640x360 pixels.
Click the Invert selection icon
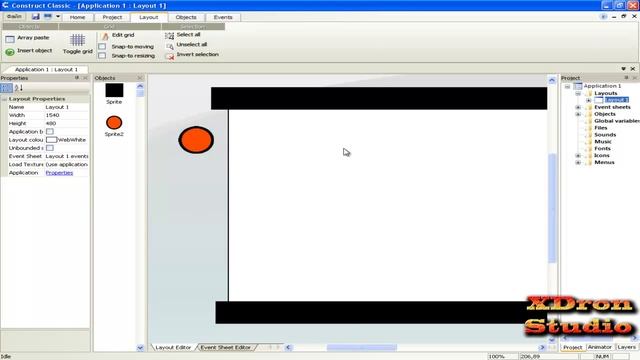tap(169, 56)
